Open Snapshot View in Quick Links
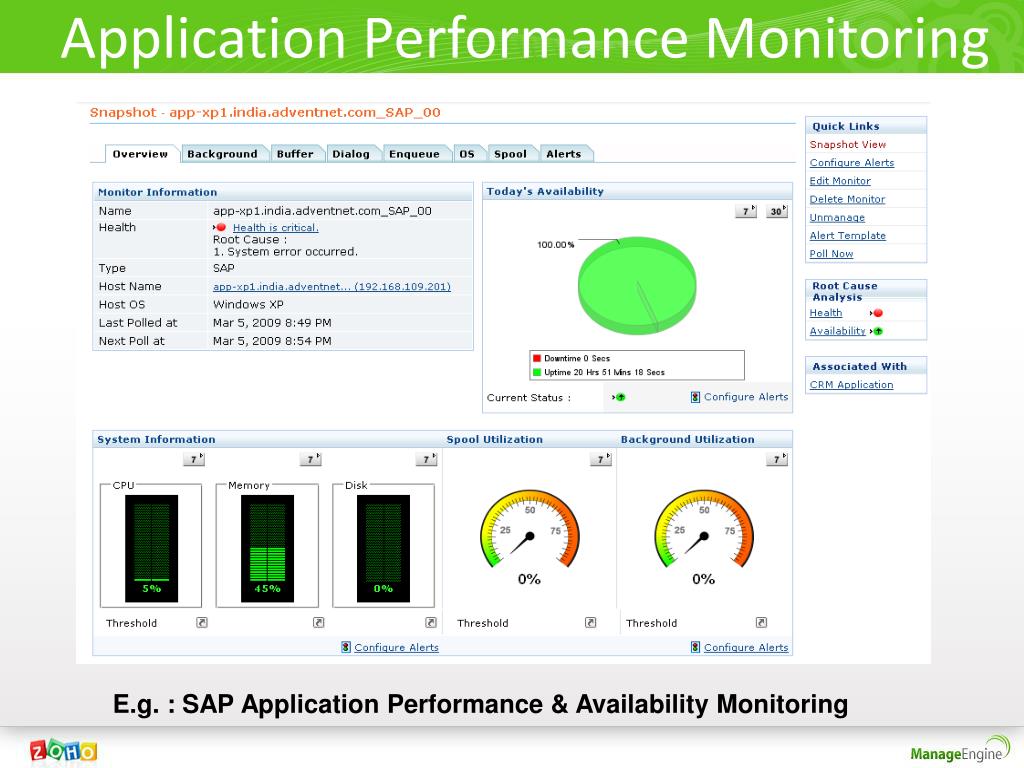 848,144
